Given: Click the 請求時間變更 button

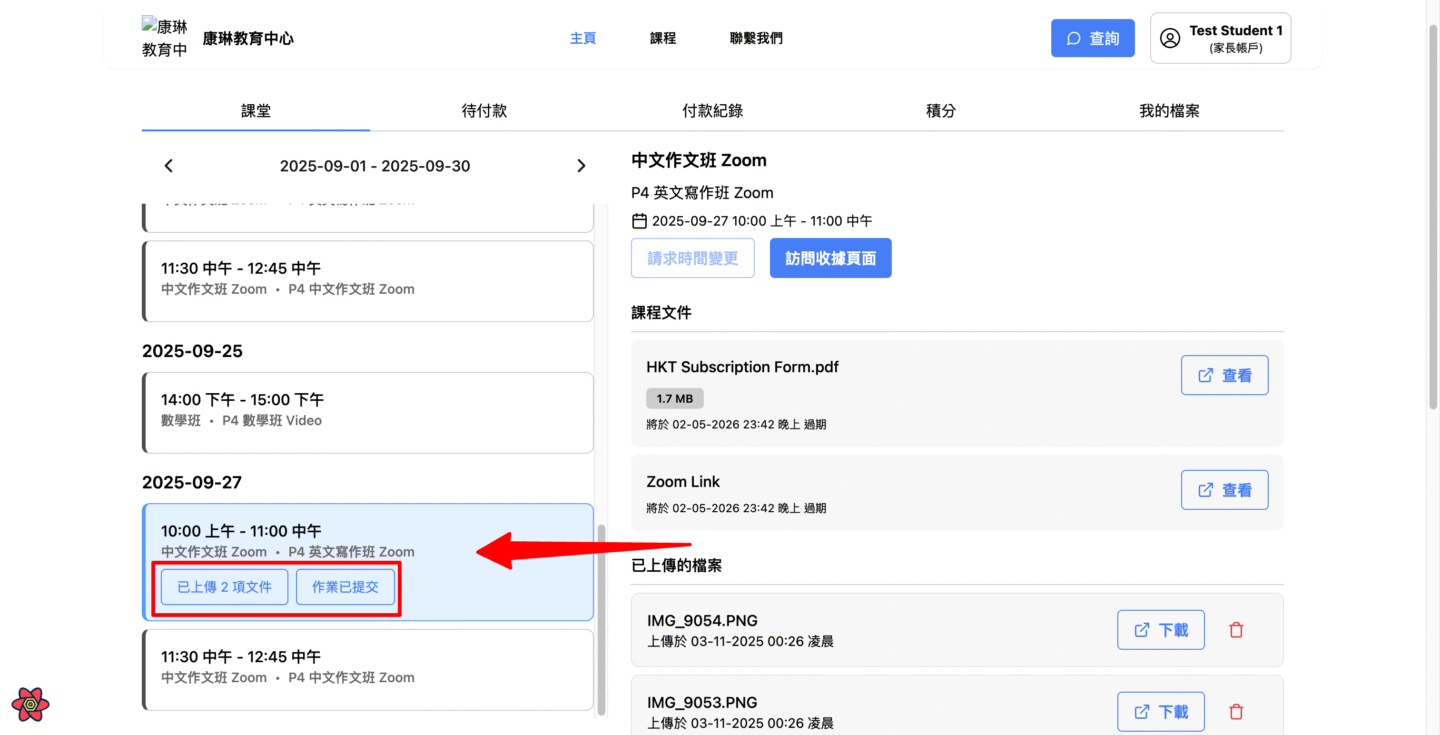Looking at the screenshot, I should tap(692, 258).
